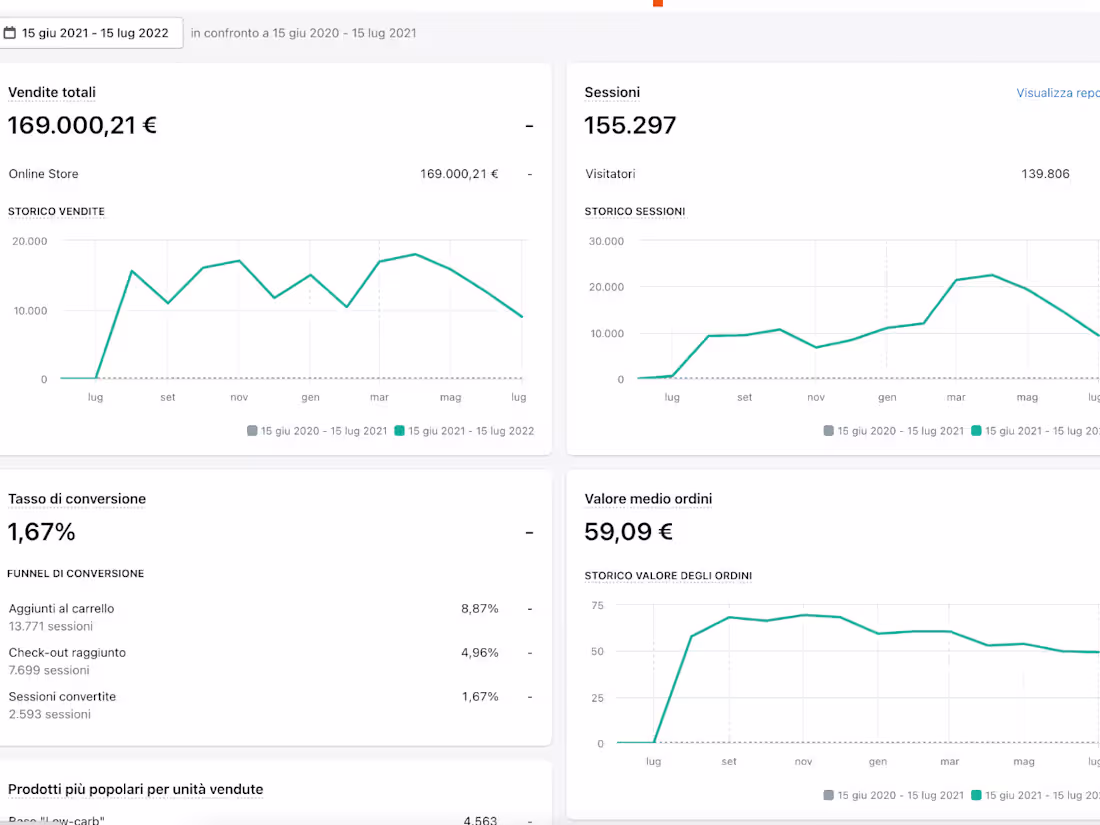
Task: Select the Tasso di conversione heading
Action: coord(77,499)
